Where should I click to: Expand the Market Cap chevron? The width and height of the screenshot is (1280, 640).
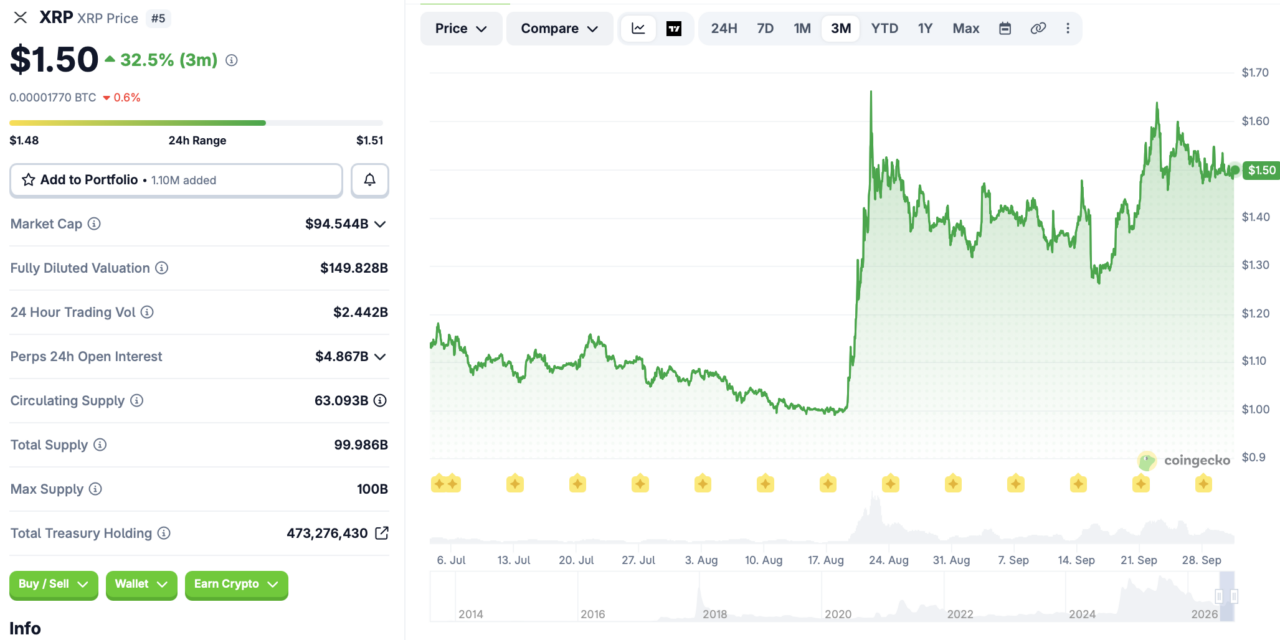[x=380, y=224]
